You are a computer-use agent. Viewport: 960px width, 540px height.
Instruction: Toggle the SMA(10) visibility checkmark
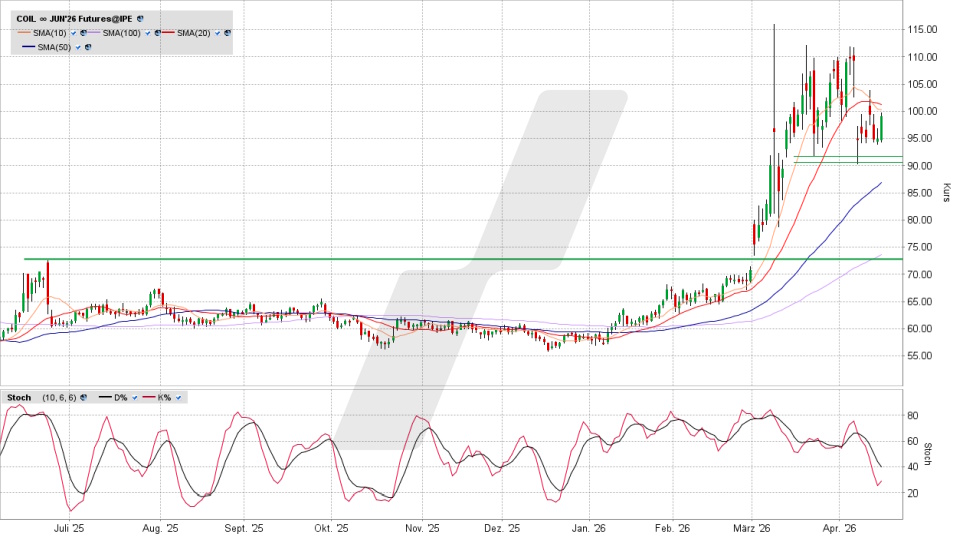pos(74,33)
